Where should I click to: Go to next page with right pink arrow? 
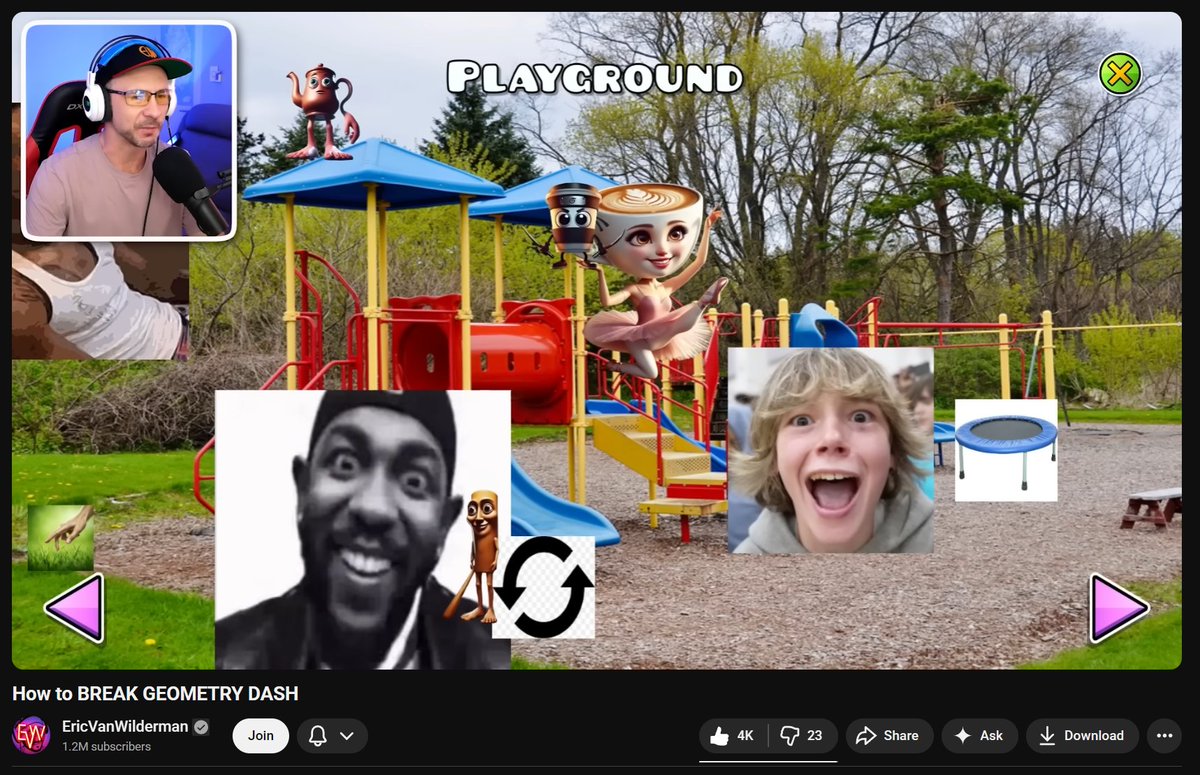tap(1119, 608)
